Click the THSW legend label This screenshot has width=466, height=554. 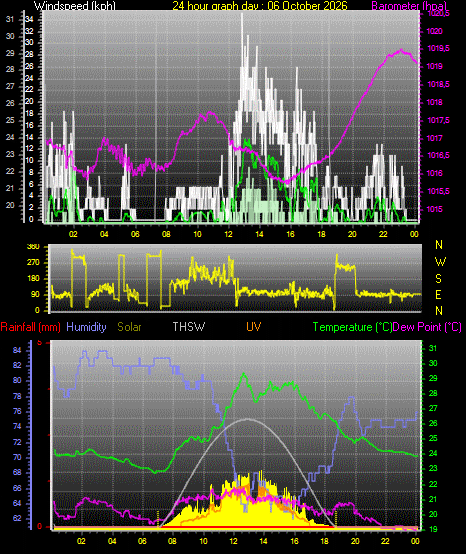189,327
